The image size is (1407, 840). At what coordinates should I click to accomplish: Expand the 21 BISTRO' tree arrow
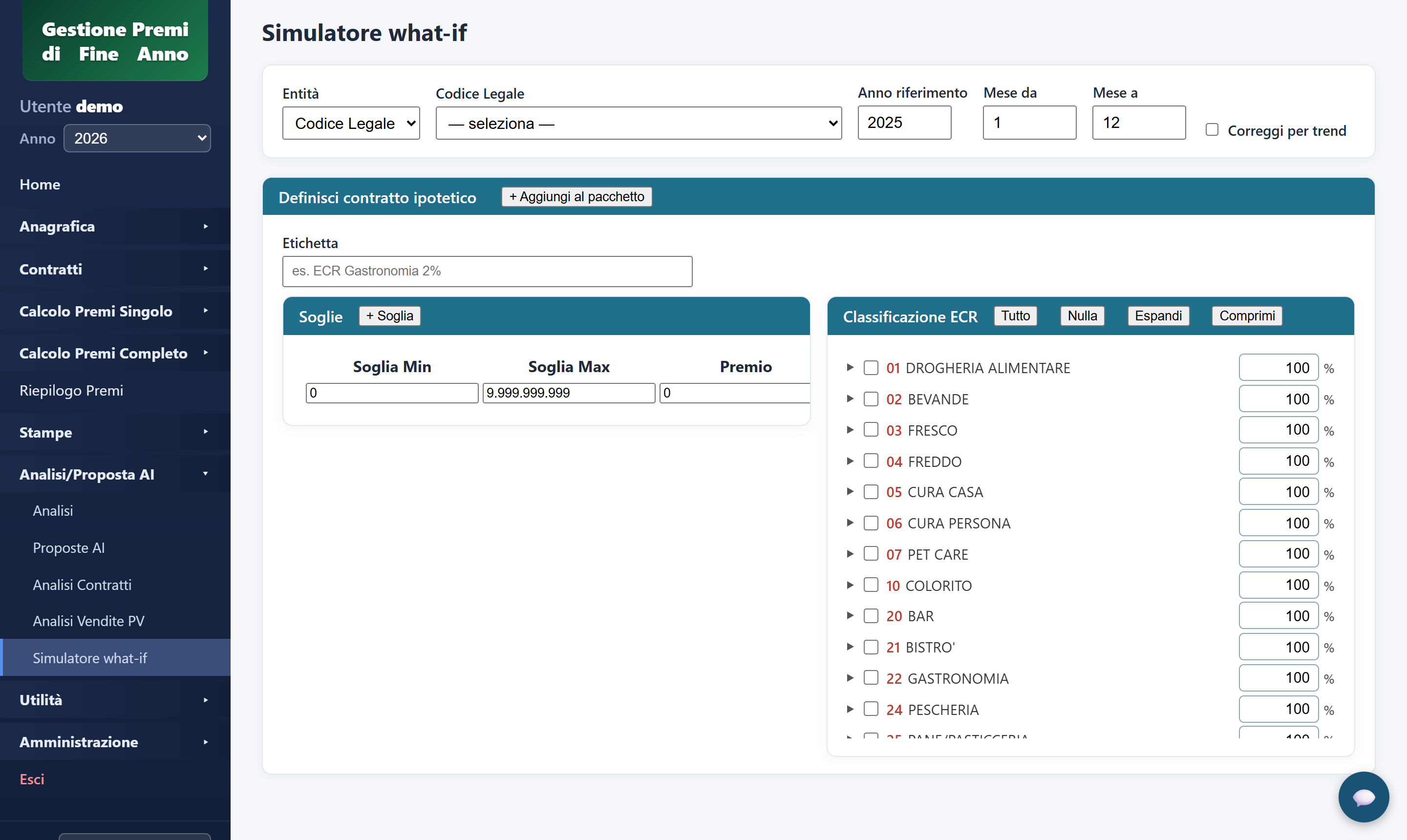pyautogui.click(x=849, y=647)
